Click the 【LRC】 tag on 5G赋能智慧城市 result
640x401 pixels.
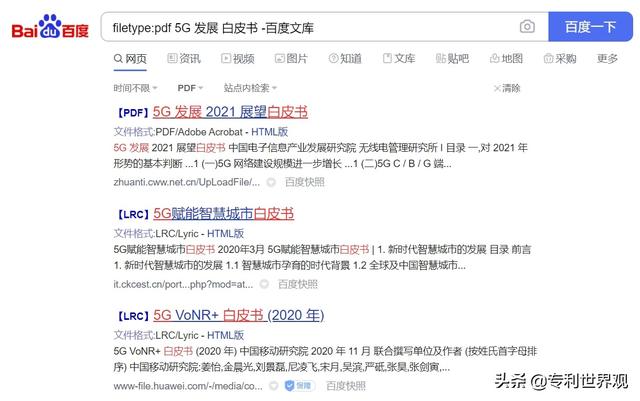coord(133,215)
